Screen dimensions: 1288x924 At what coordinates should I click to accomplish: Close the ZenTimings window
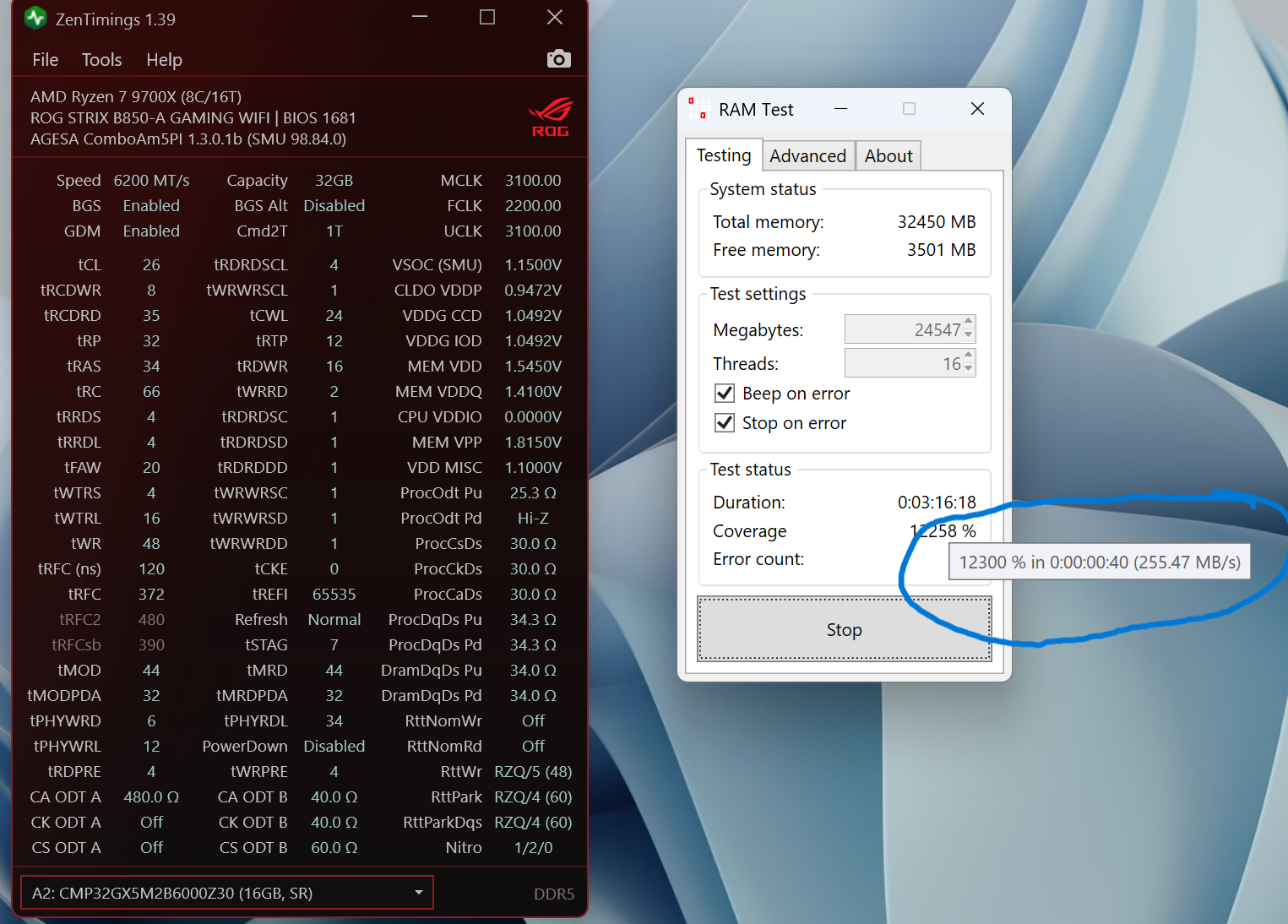[555, 17]
